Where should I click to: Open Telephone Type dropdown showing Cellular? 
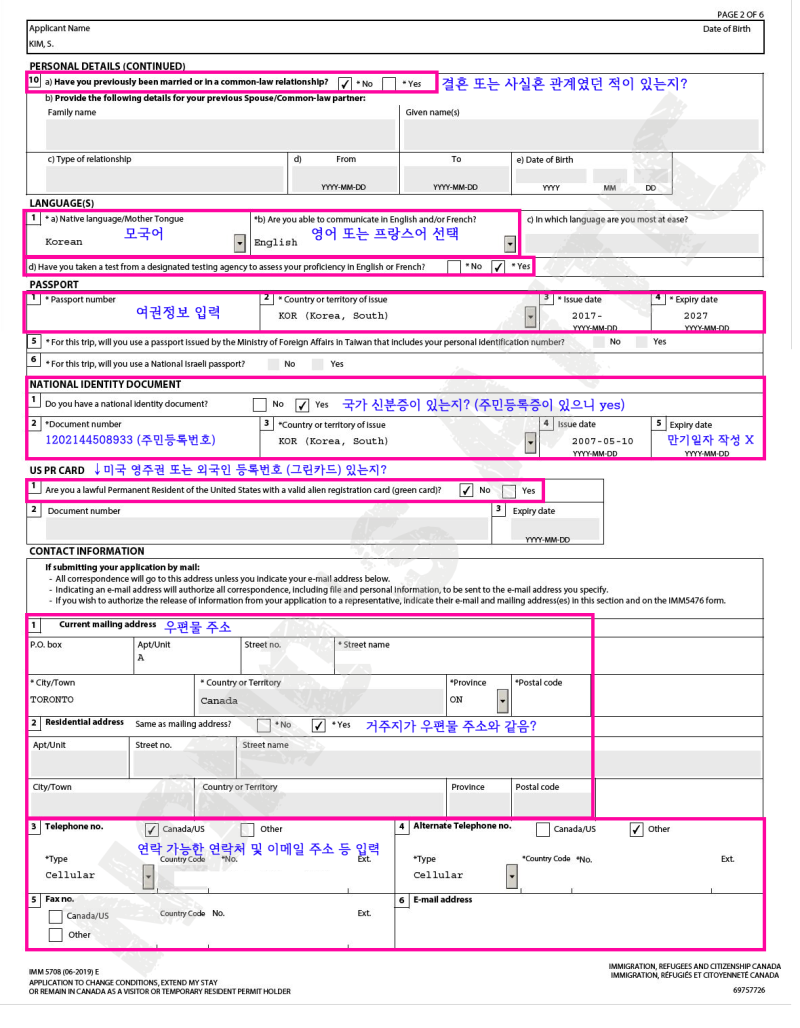point(149,877)
